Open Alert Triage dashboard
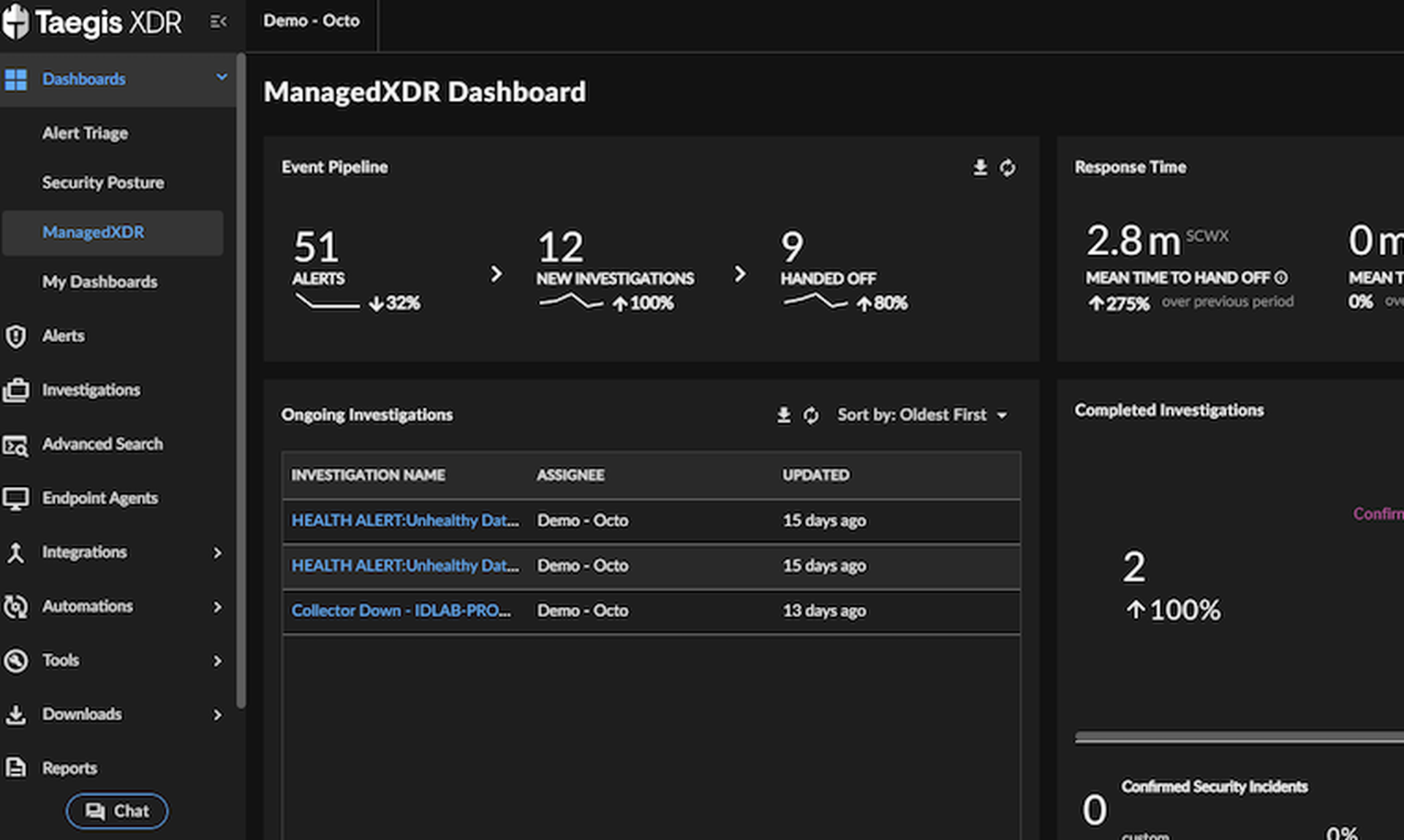 click(85, 133)
